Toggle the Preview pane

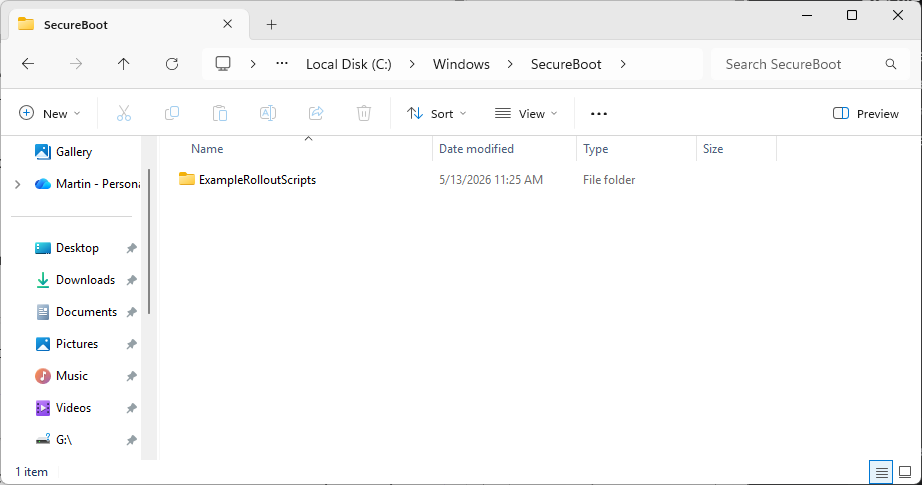click(x=866, y=113)
